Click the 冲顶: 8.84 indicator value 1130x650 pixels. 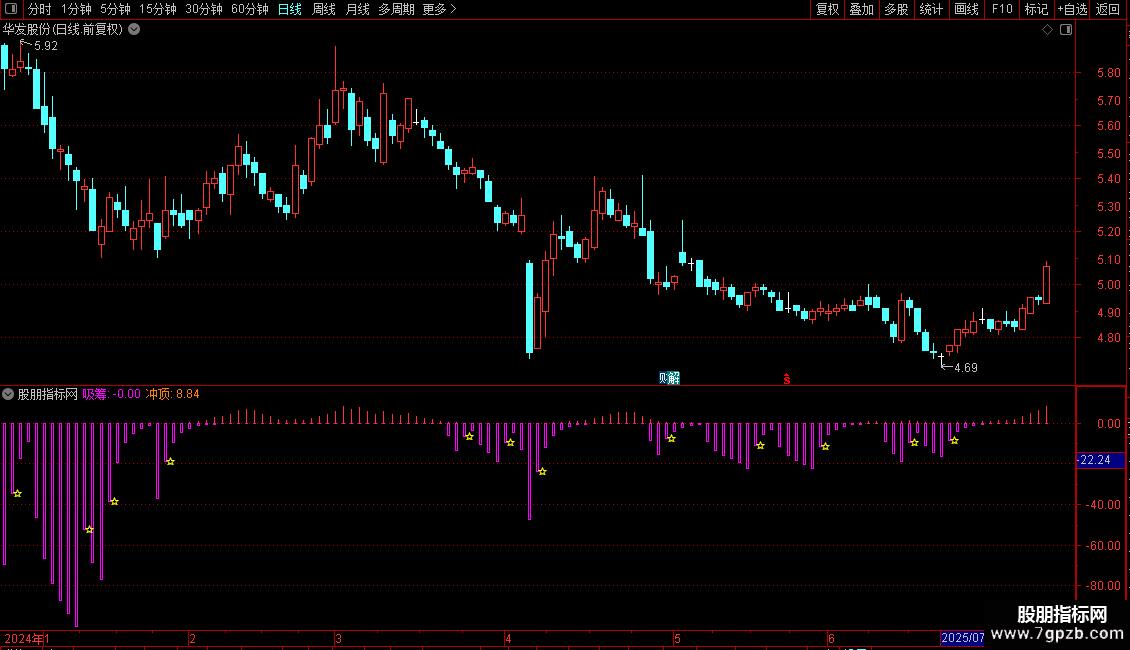(173, 394)
